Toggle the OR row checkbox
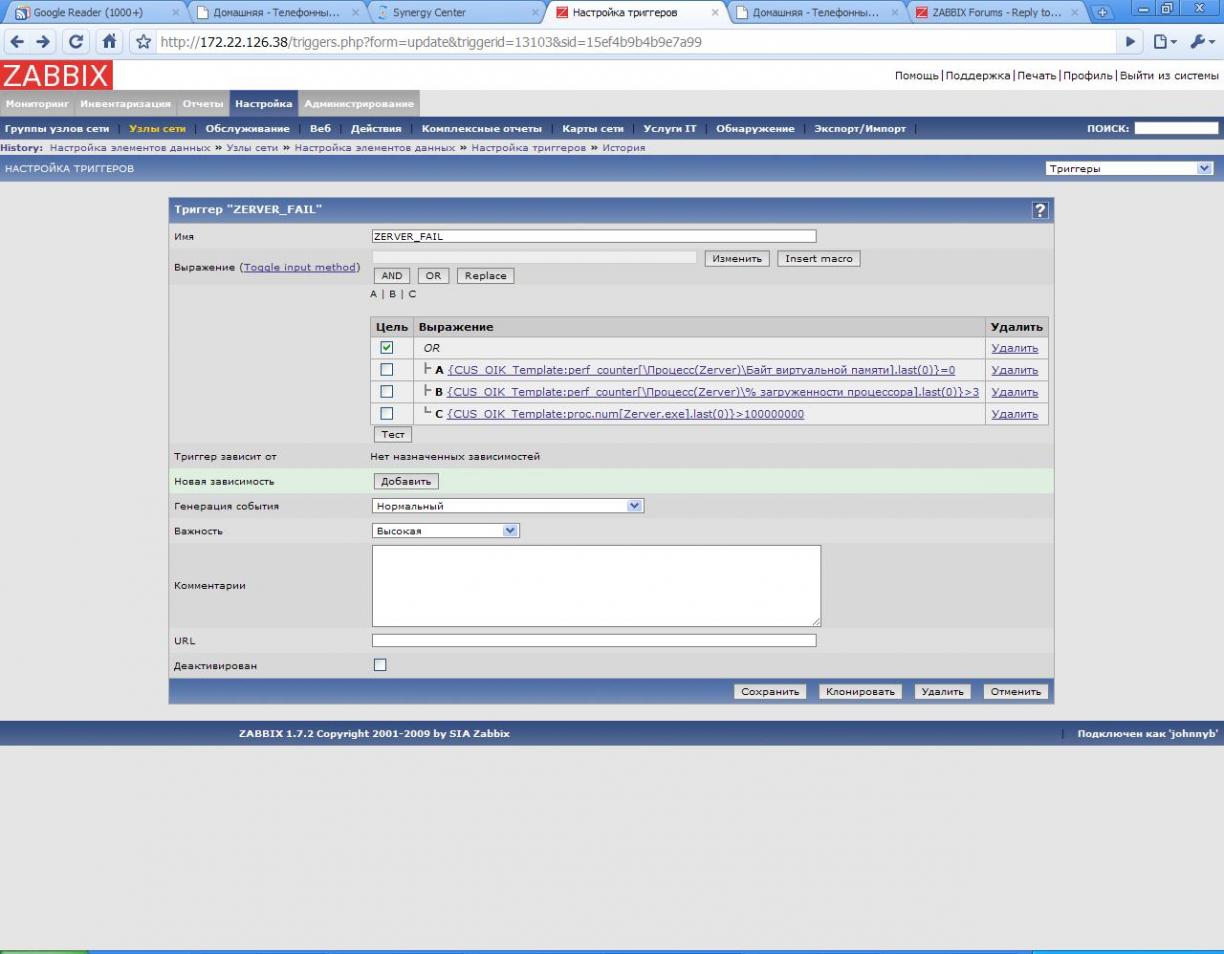1224x954 pixels. point(387,348)
